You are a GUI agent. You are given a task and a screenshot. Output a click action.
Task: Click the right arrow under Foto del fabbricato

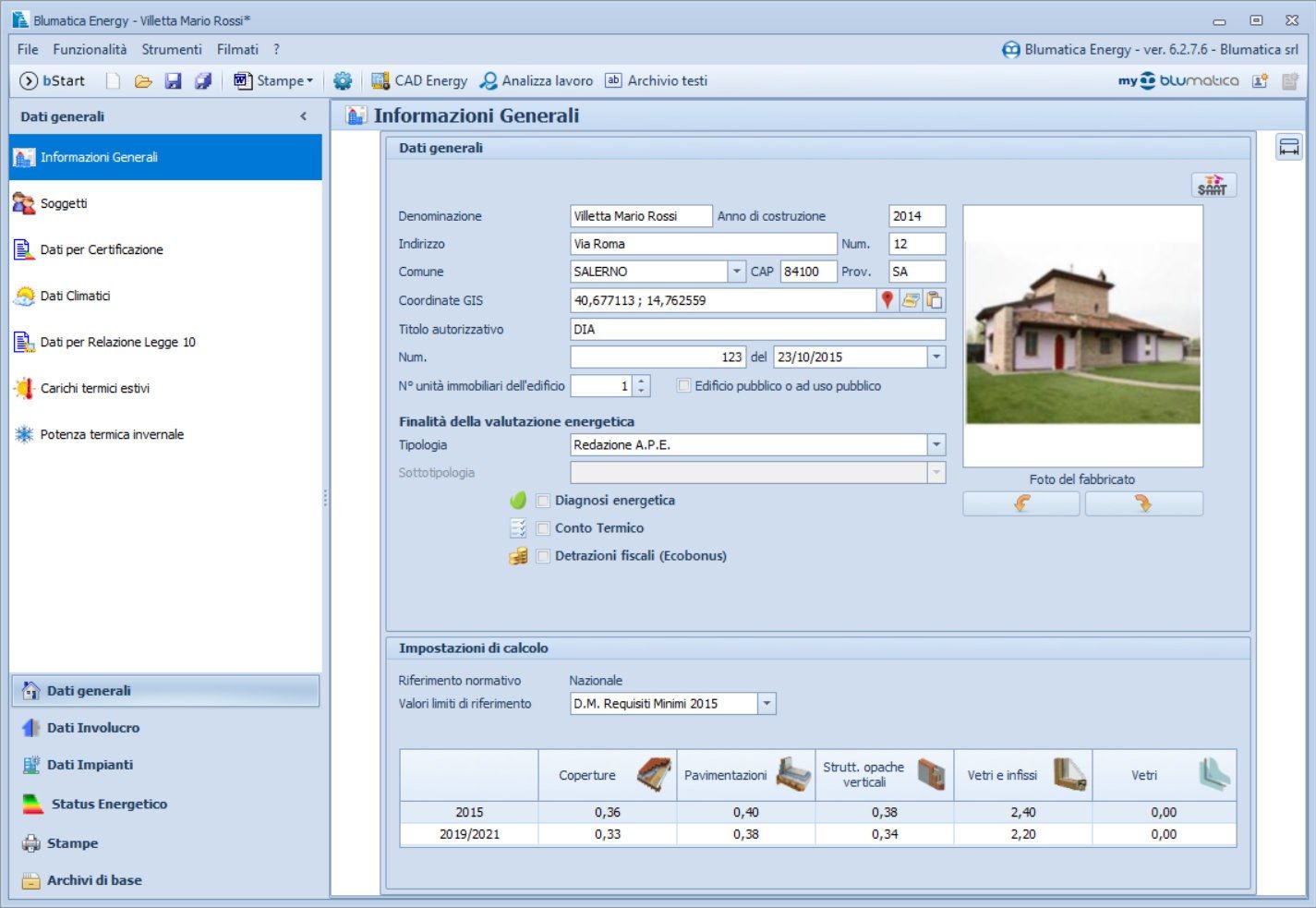1143,502
